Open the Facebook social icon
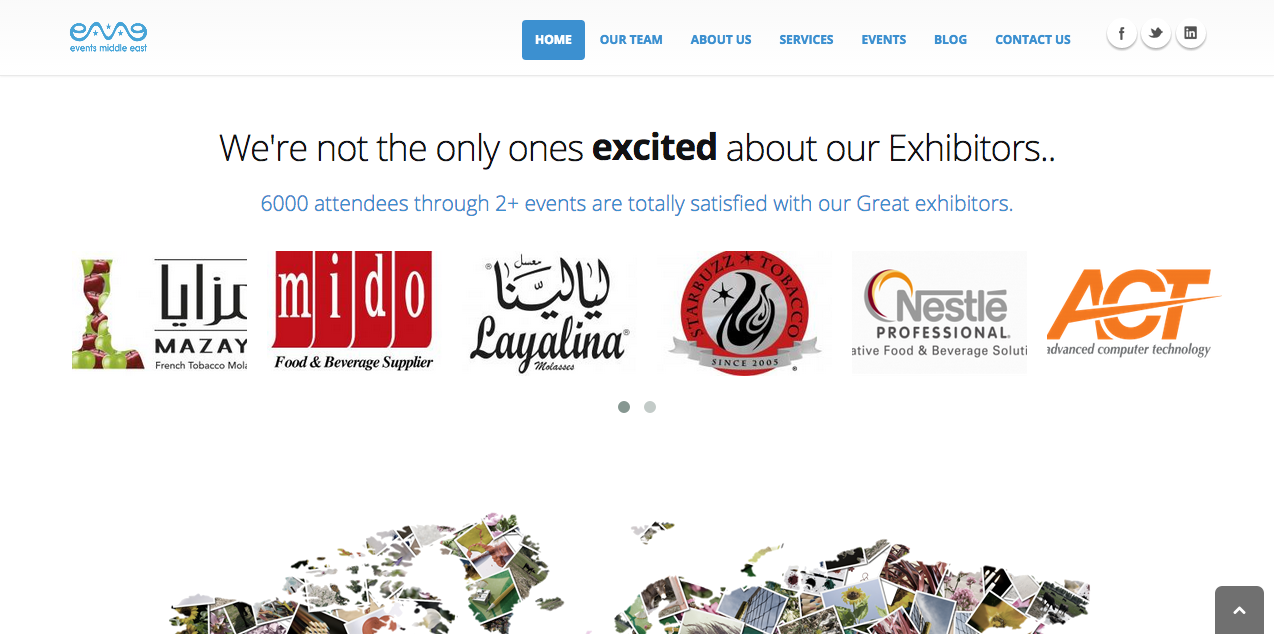 [x=1121, y=34]
